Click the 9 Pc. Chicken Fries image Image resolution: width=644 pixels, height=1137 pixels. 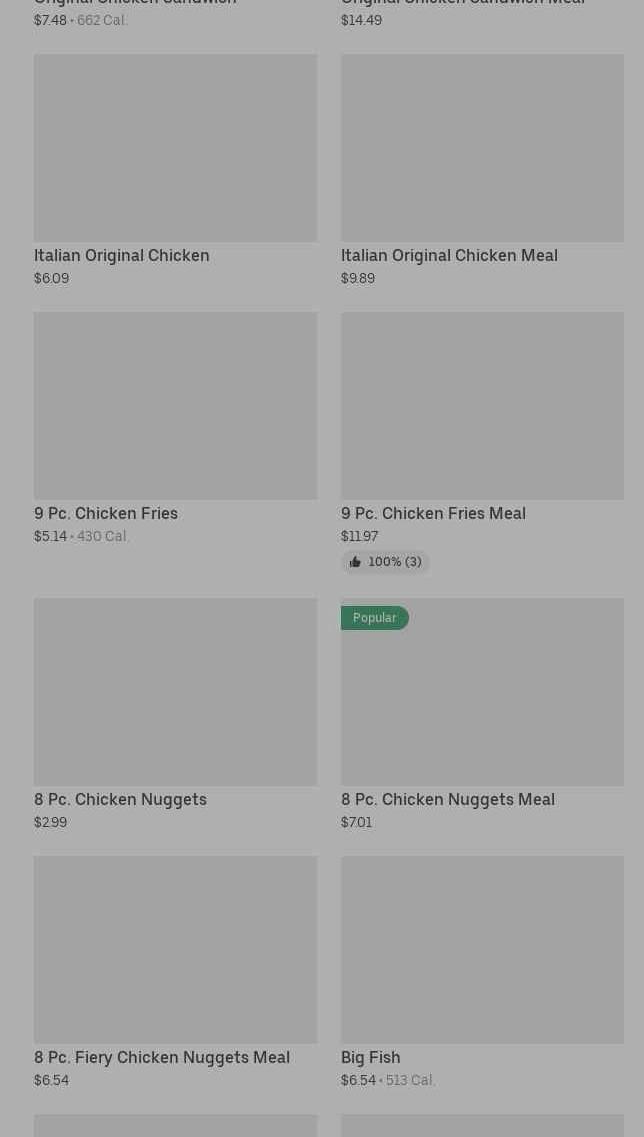point(175,406)
